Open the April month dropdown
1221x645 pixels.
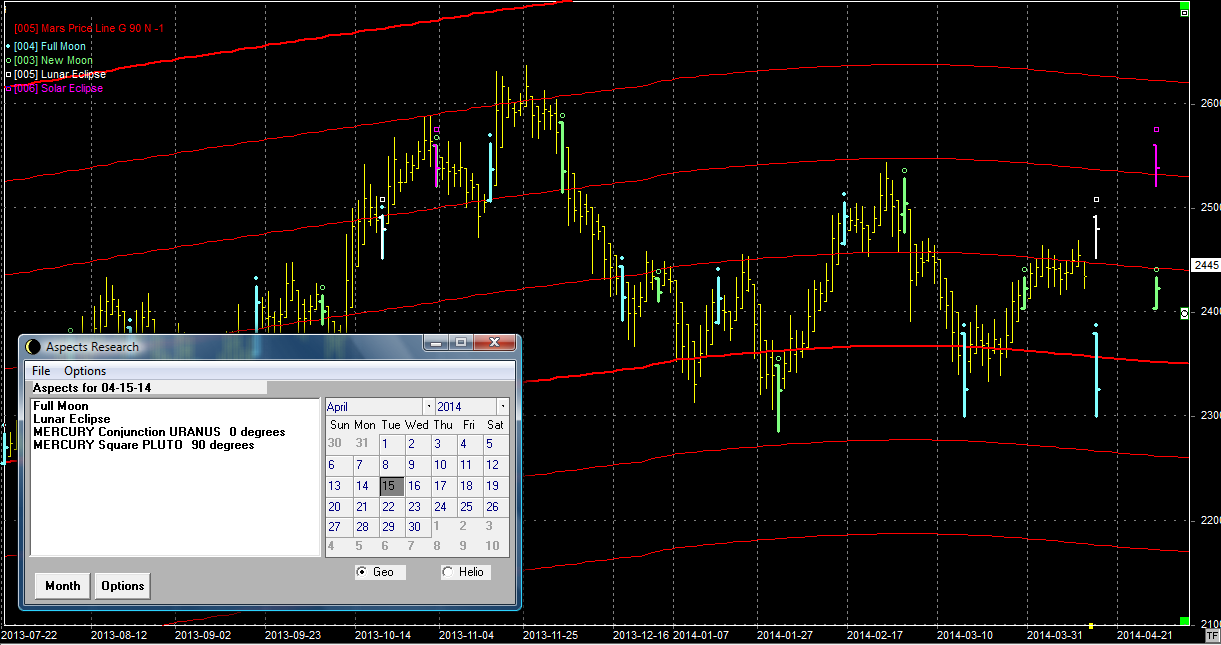[429, 407]
